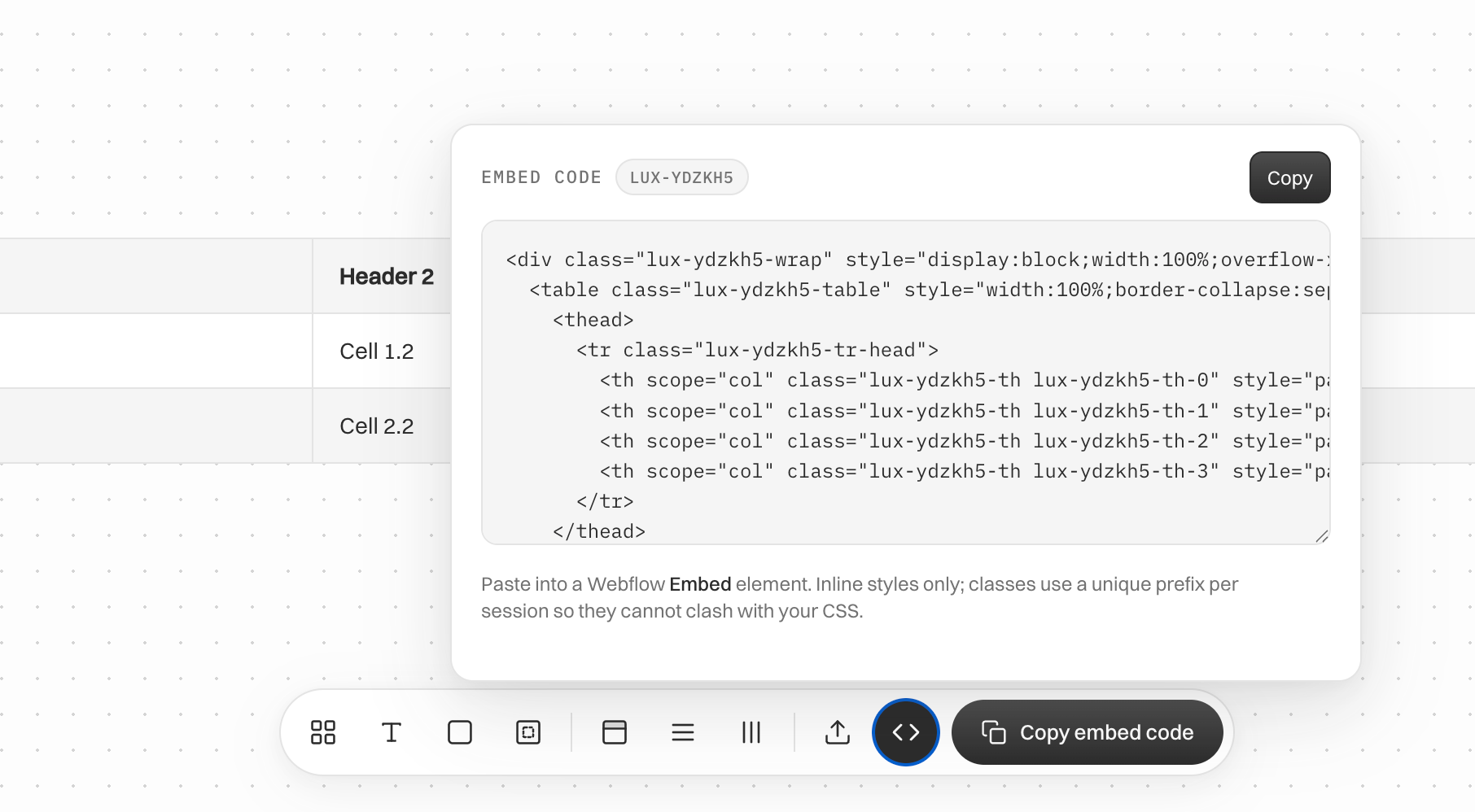Click the Copy button in embed panel
Screen dimensions: 1475x812
coord(1290,177)
